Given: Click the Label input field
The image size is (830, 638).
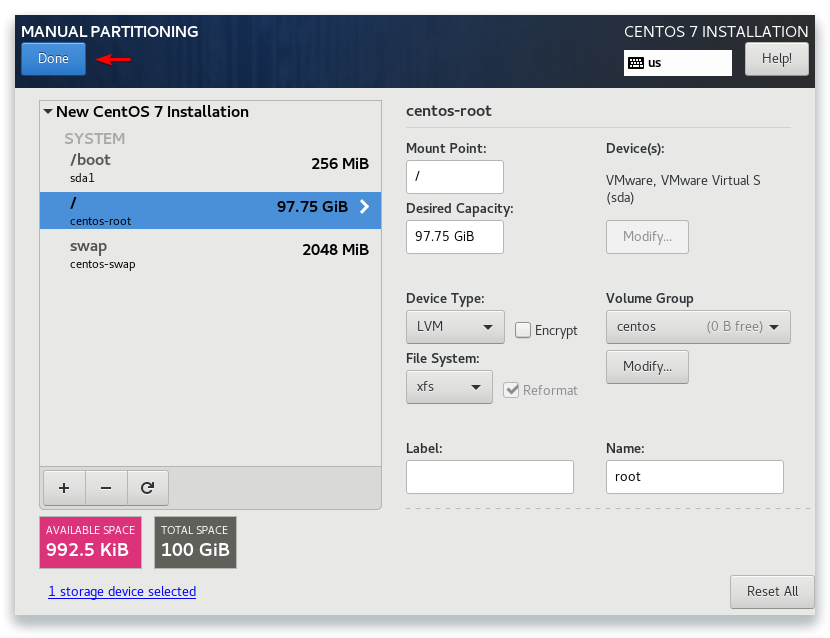Looking at the screenshot, I should point(490,477).
